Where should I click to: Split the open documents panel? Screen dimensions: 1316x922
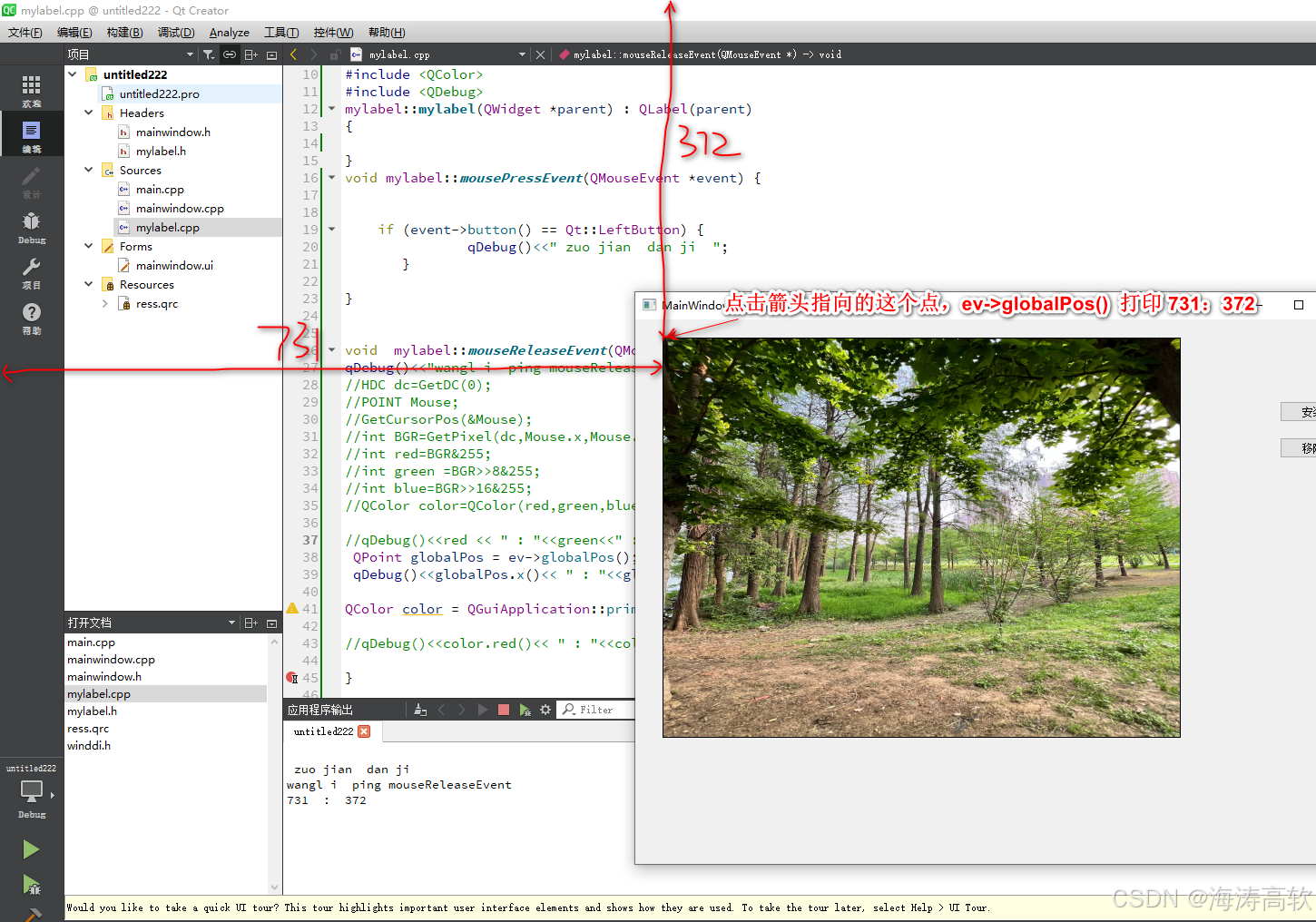click(x=251, y=623)
